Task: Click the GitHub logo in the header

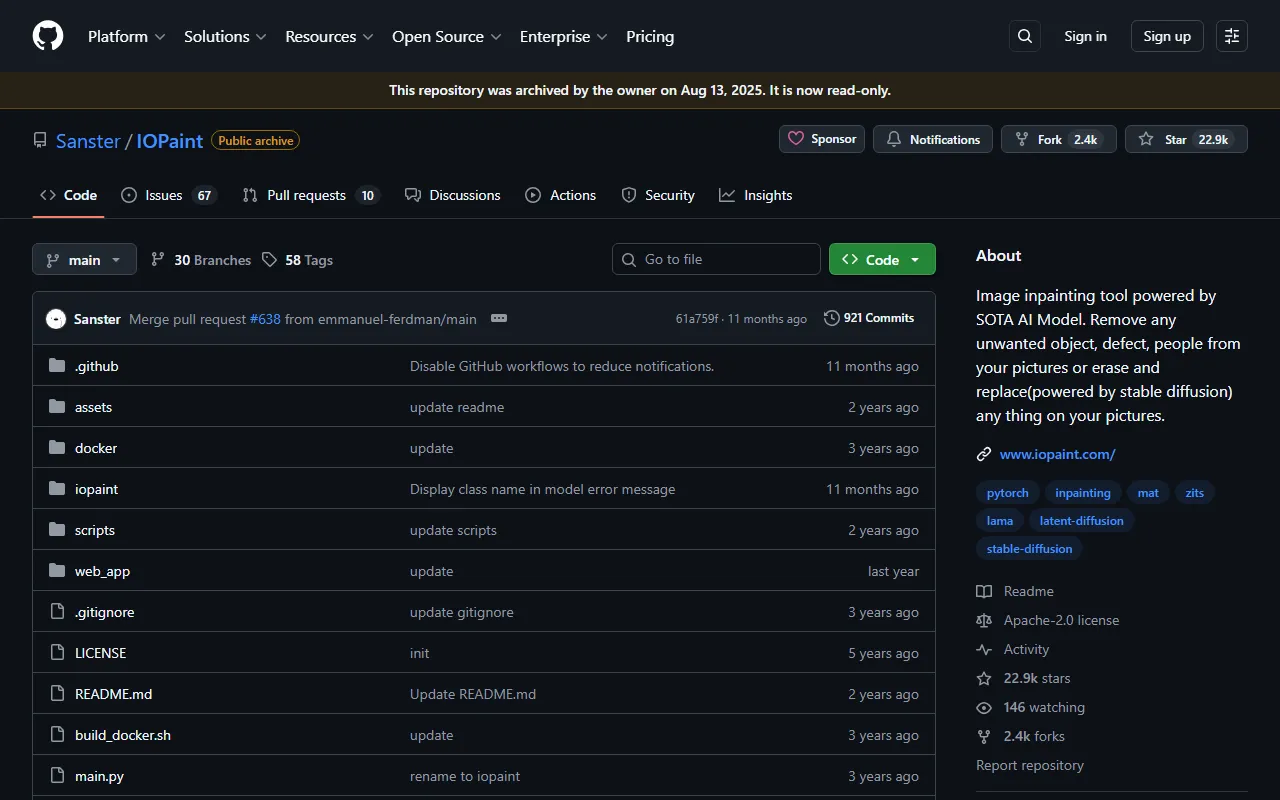Action: 48,36
